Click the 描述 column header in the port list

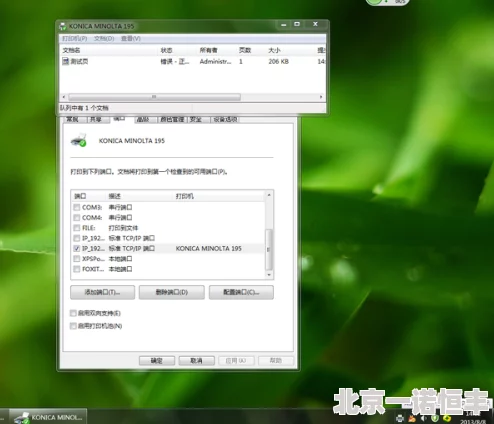(x=140, y=196)
